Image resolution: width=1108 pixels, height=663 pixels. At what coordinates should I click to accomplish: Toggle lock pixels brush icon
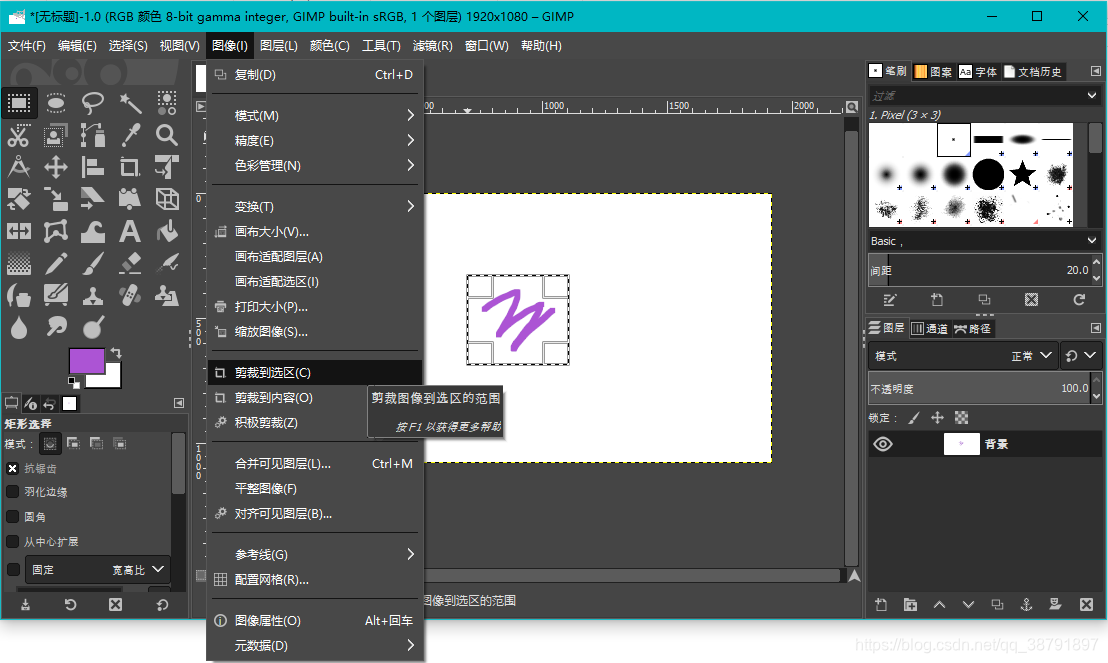(x=914, y=418)
